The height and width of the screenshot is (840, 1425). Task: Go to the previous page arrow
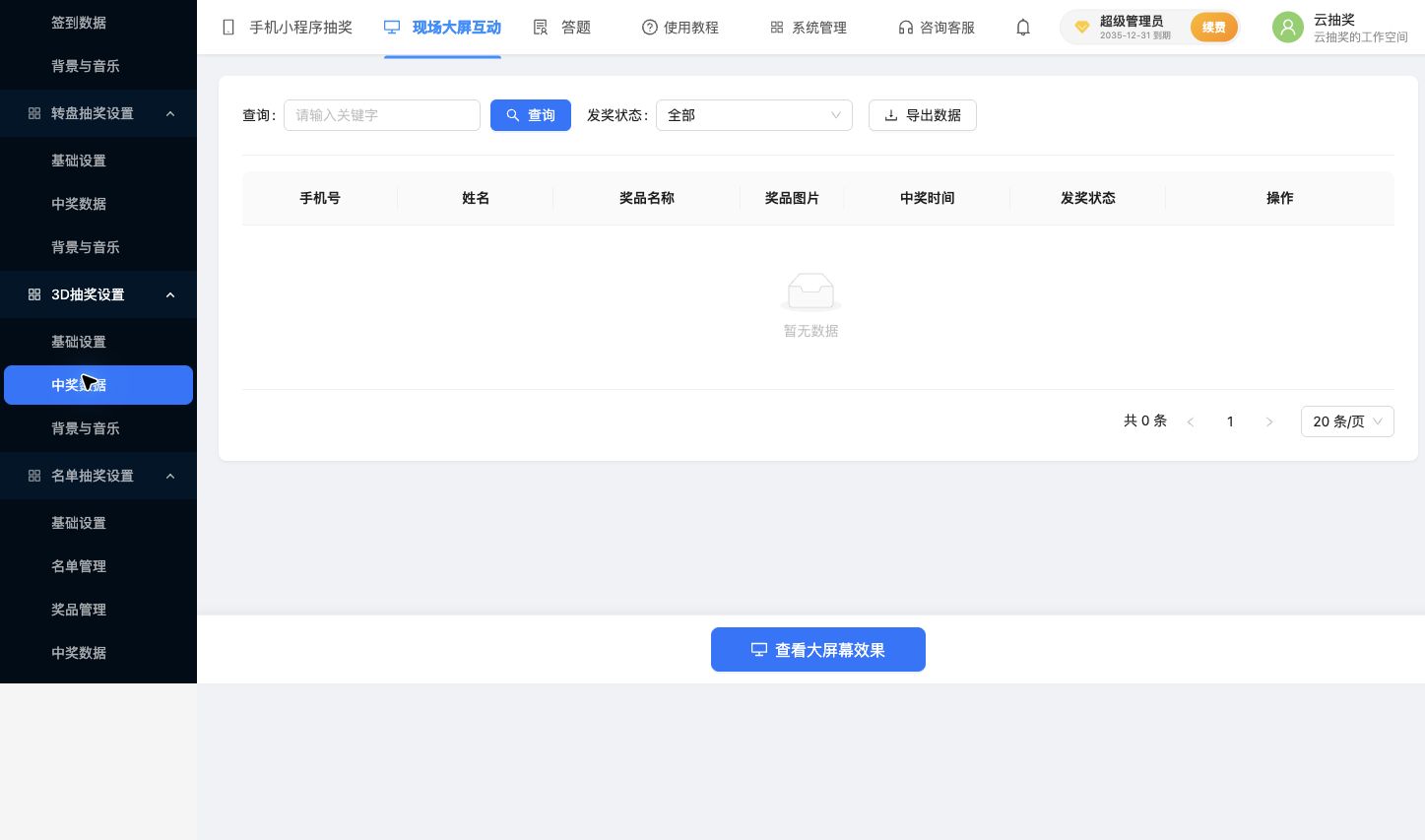click(1191, 421)
